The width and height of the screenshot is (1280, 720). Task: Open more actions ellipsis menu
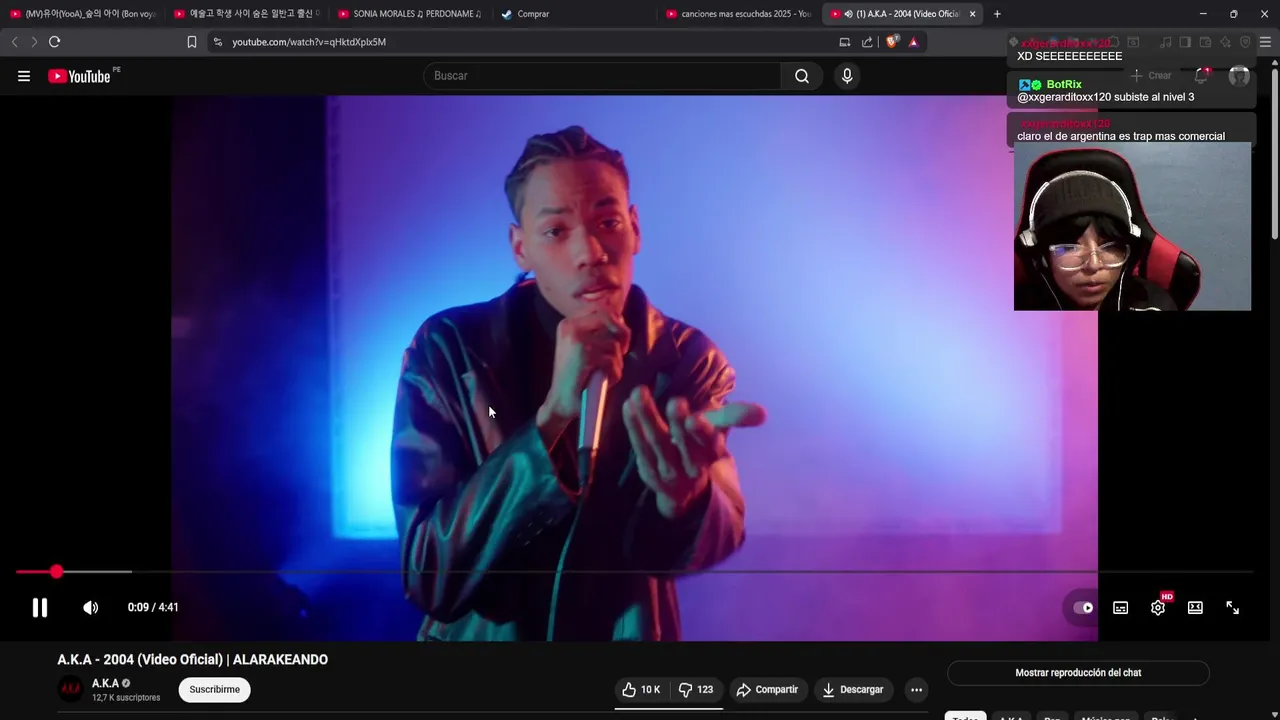pos(916,690)
